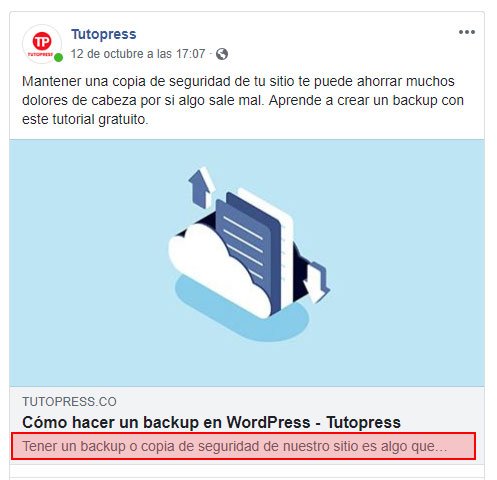The height and width of the screenshot is (480, 497).
Task: Click the TUTOPRESS.CO domain label
Action: click(x=69, y=402)
